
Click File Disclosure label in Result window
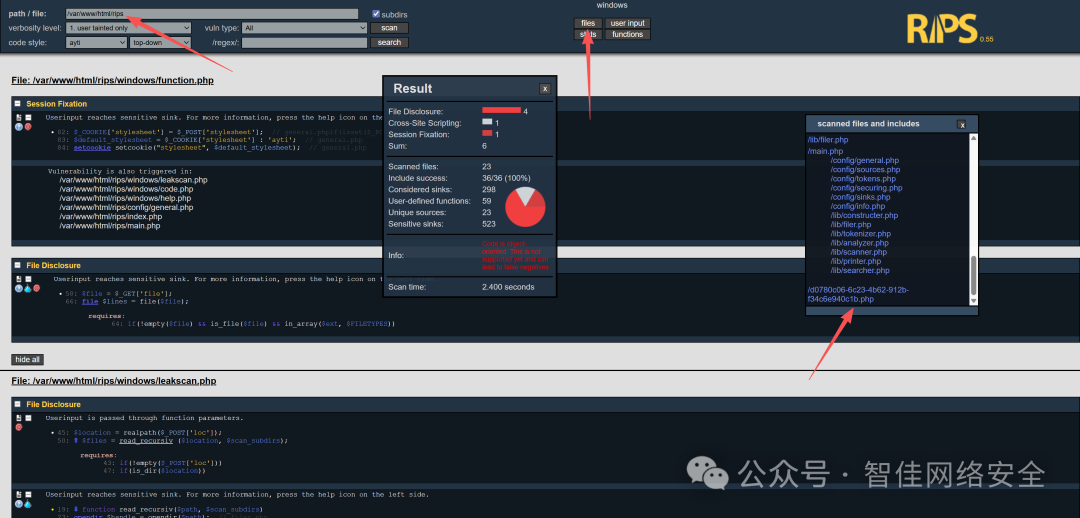[x=415, y=111]
